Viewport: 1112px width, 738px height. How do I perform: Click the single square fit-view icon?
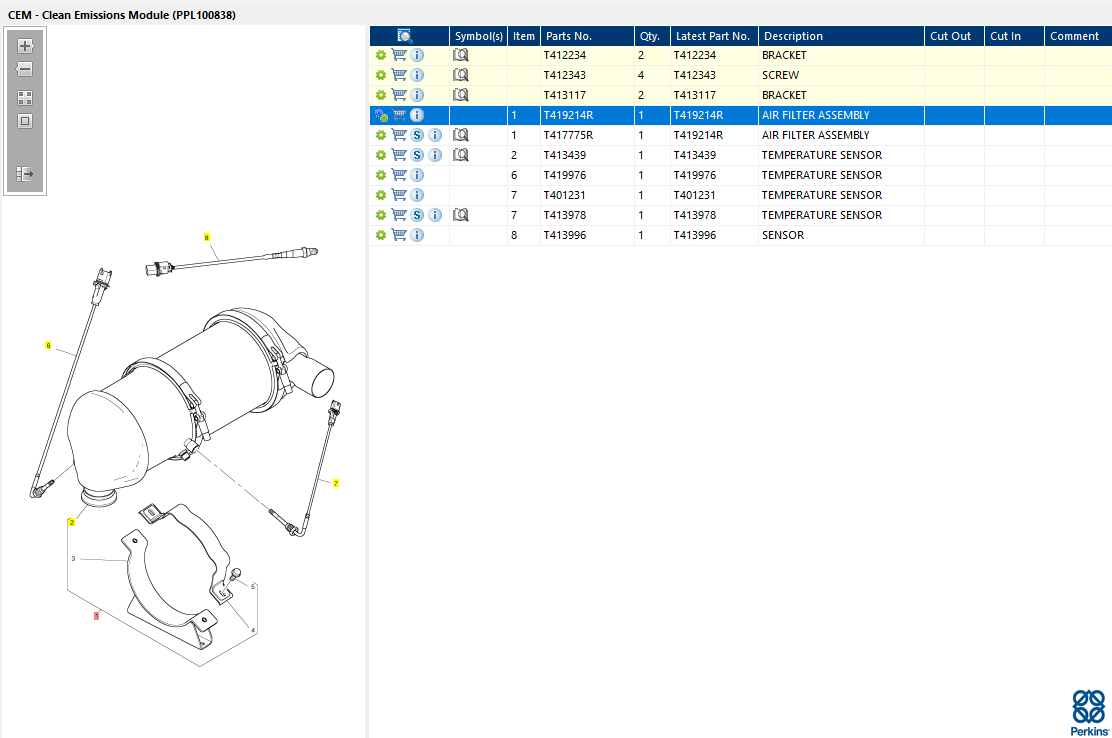[x=25, y=121]
